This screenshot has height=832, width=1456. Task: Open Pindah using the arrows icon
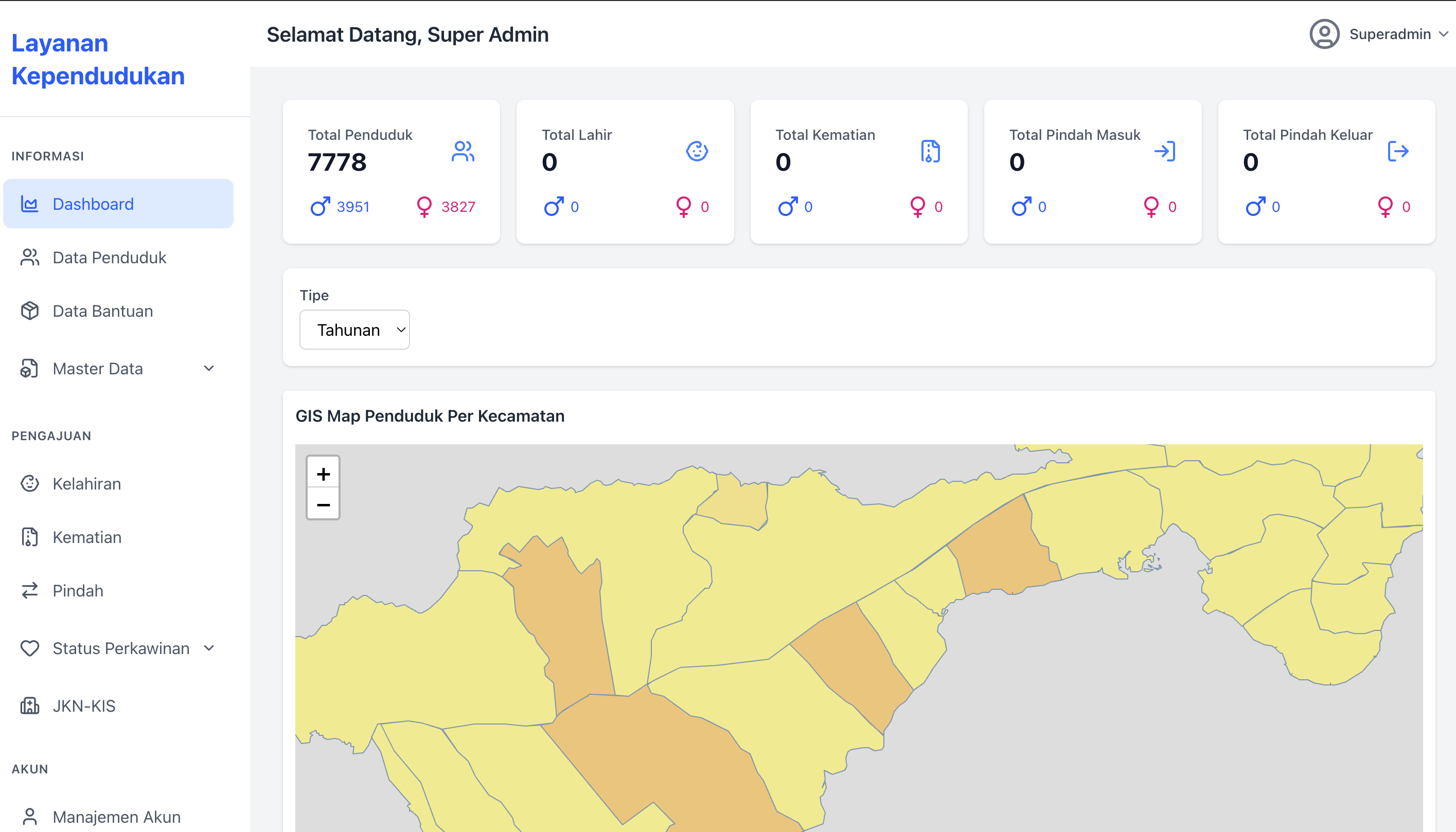[x=29, y=591]
